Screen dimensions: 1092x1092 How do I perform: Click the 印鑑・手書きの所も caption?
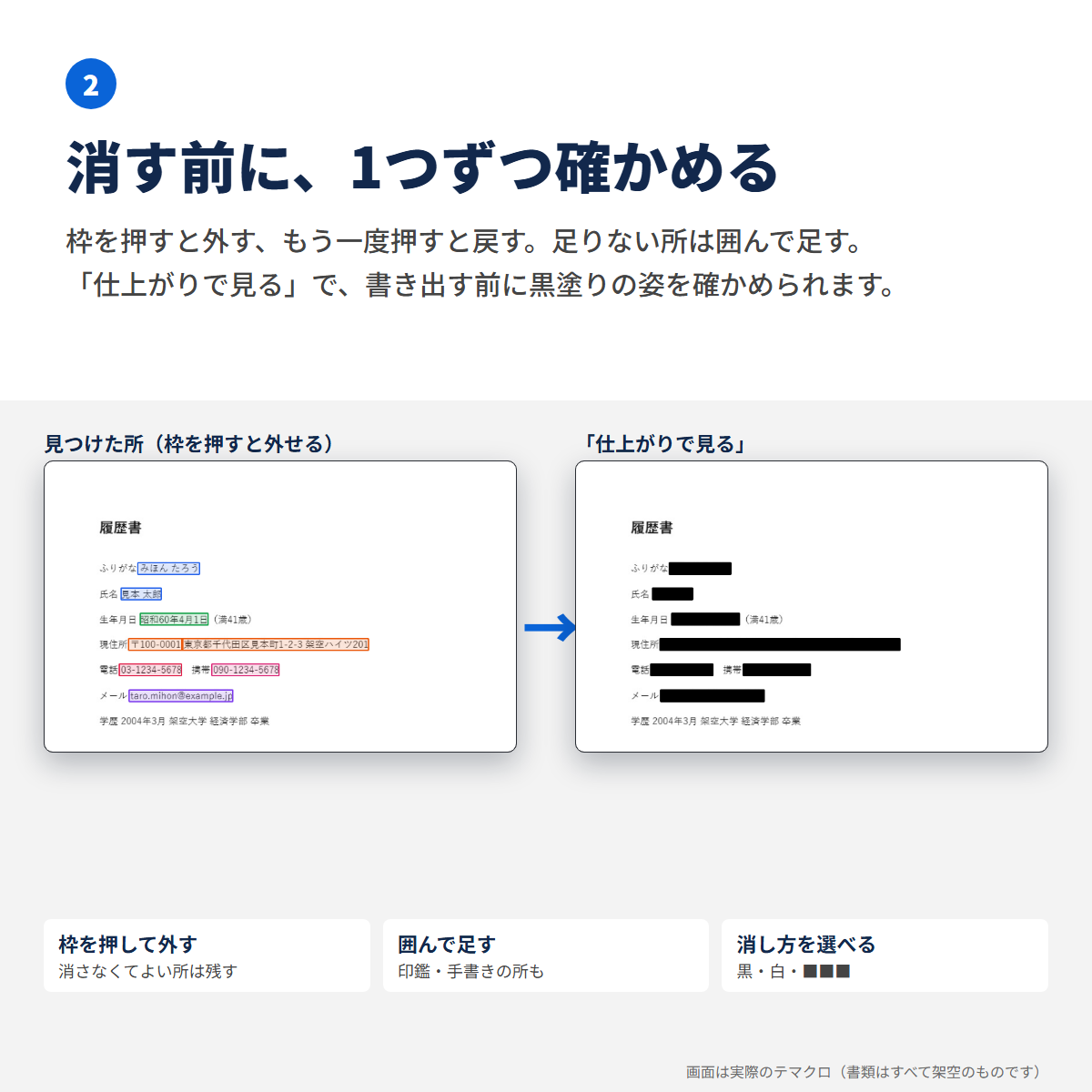(470, 972)
